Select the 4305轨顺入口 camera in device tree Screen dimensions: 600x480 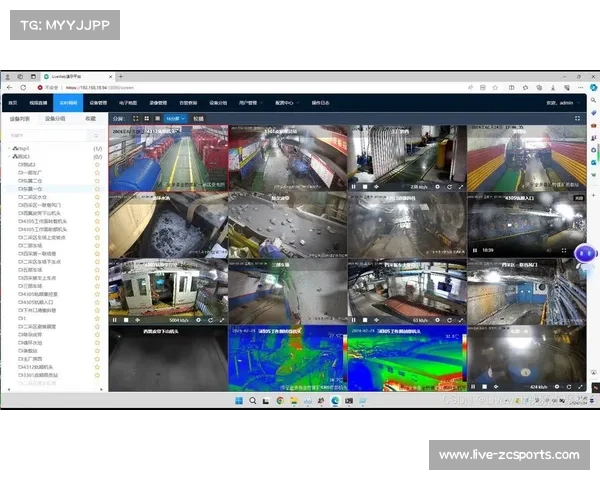click(36, 302)
